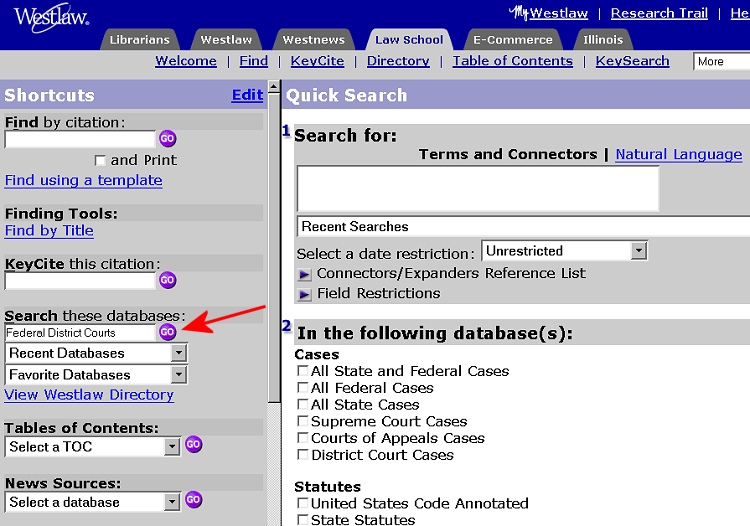
Task: Open the Westnews tab
Action: [x=313, y=40]
